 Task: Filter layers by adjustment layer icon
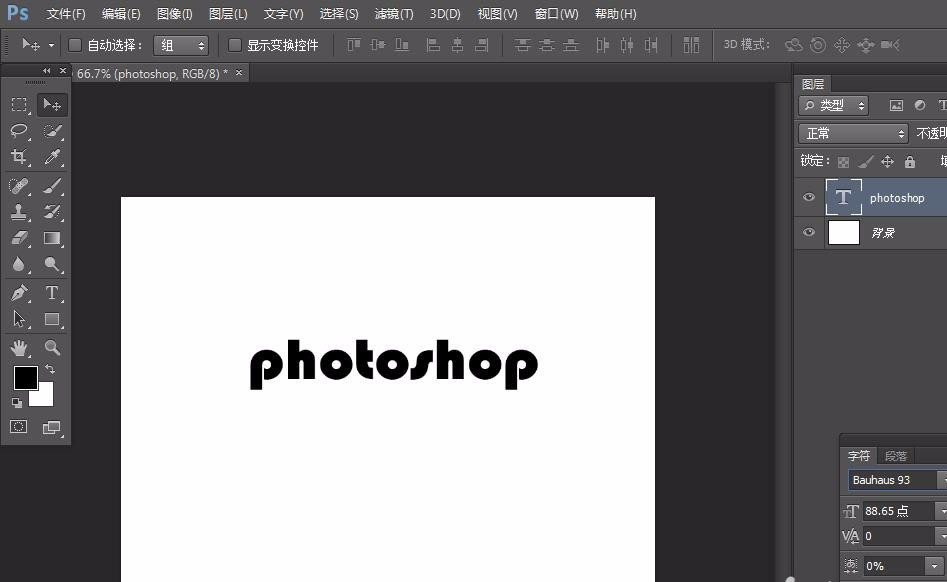920,106
